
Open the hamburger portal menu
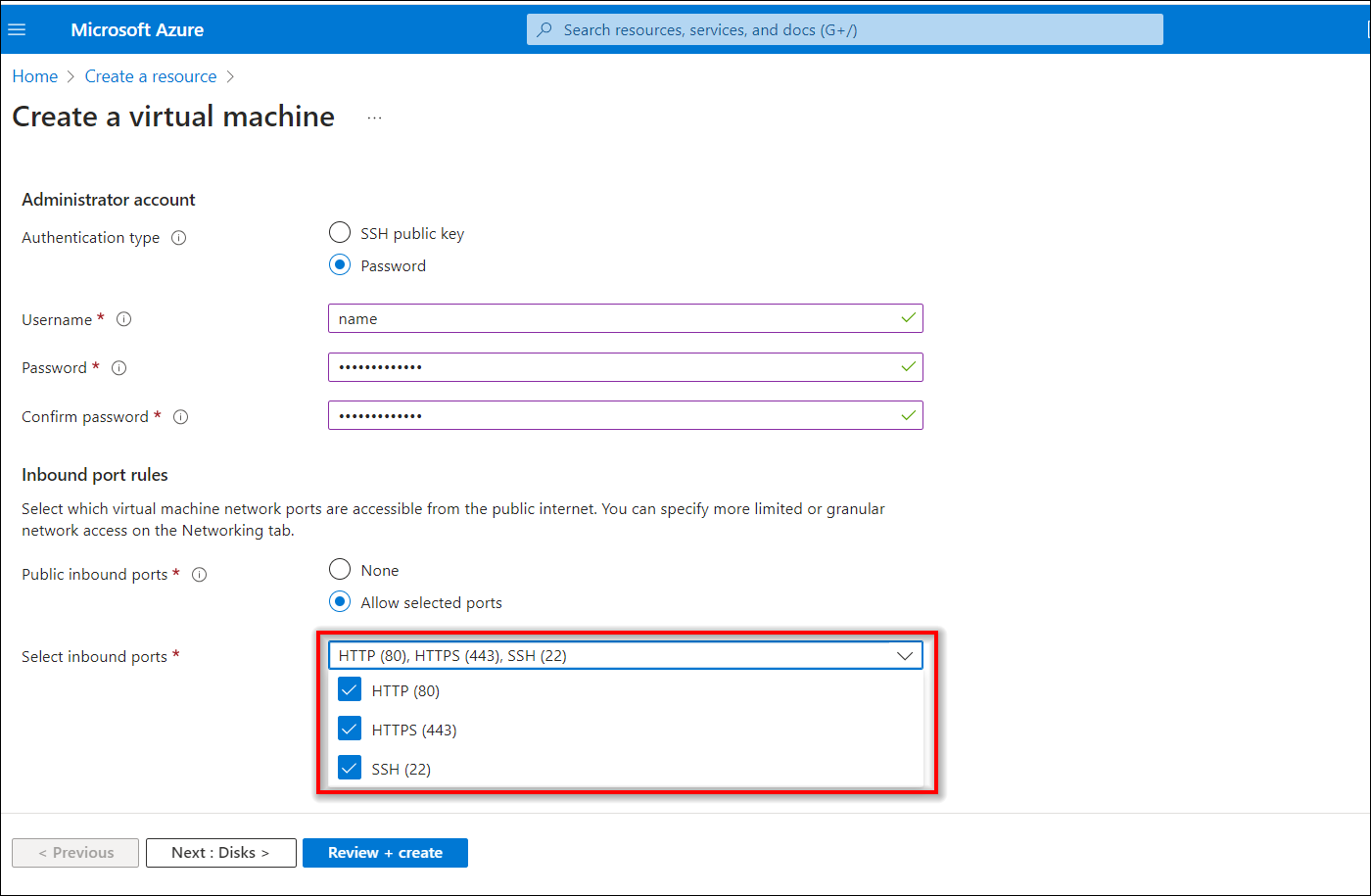point(17,29)
